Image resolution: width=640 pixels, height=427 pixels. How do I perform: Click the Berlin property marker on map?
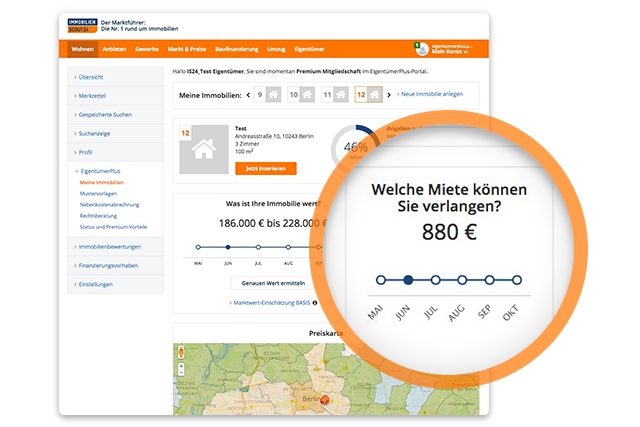(324, 401)
